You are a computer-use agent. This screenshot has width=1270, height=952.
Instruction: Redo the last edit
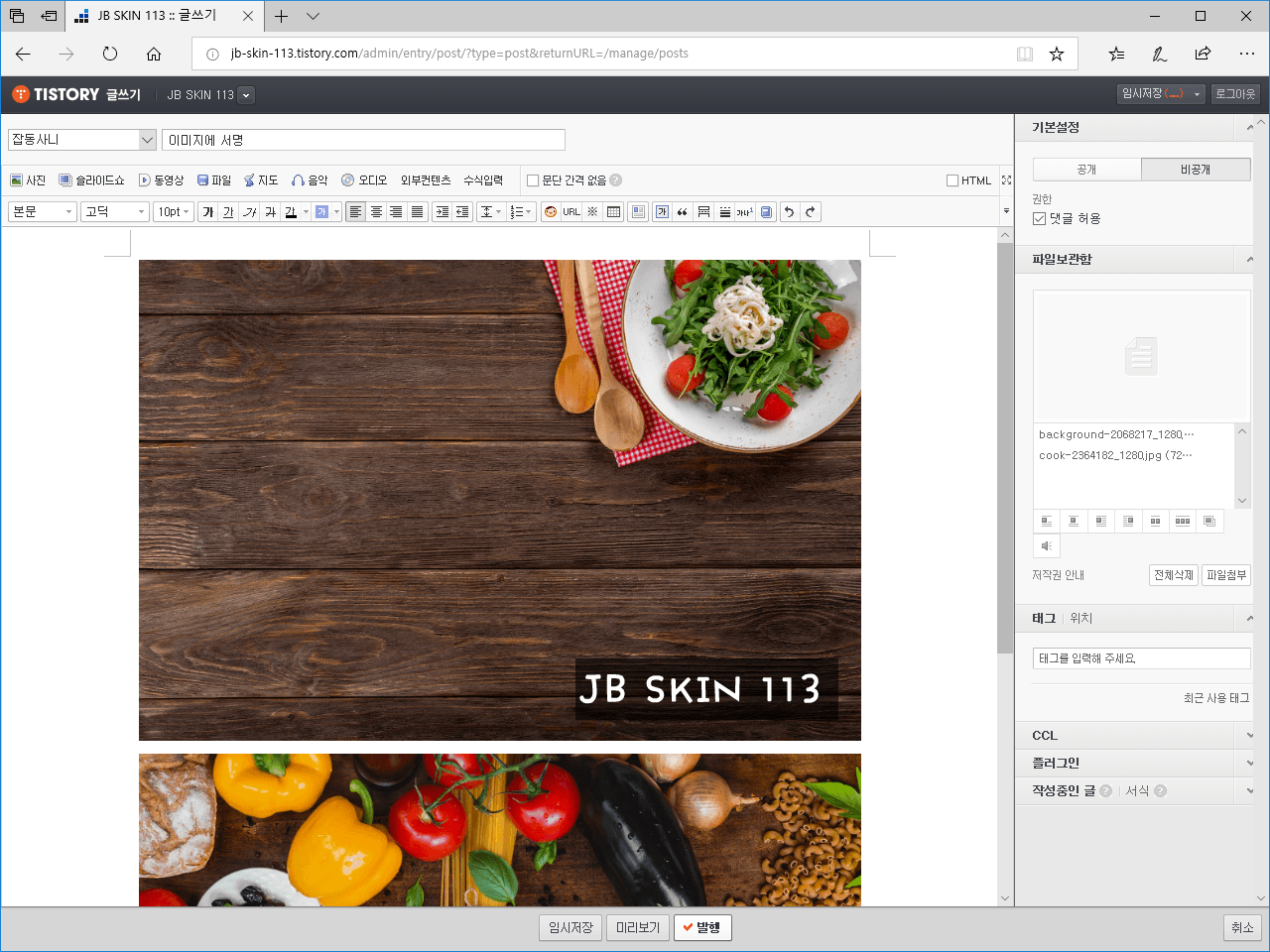[811, 212]
